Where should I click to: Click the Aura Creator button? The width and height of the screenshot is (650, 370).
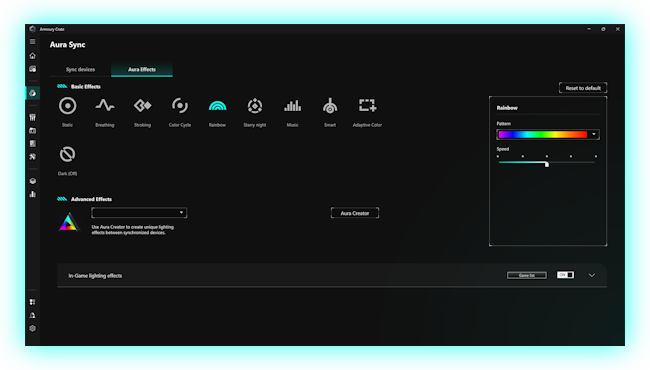click(355, 213)
